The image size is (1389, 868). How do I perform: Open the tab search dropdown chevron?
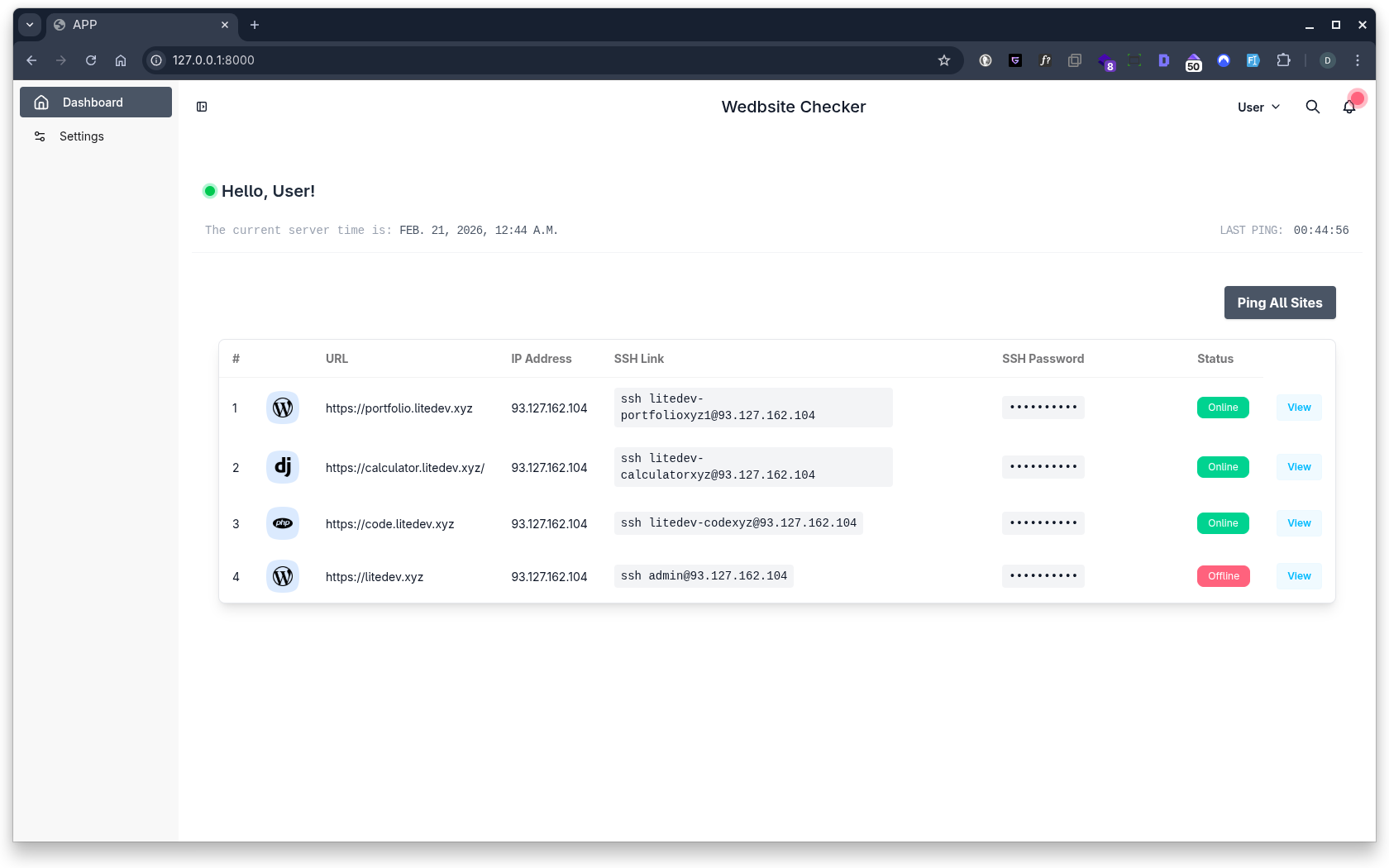coord(30,25)
